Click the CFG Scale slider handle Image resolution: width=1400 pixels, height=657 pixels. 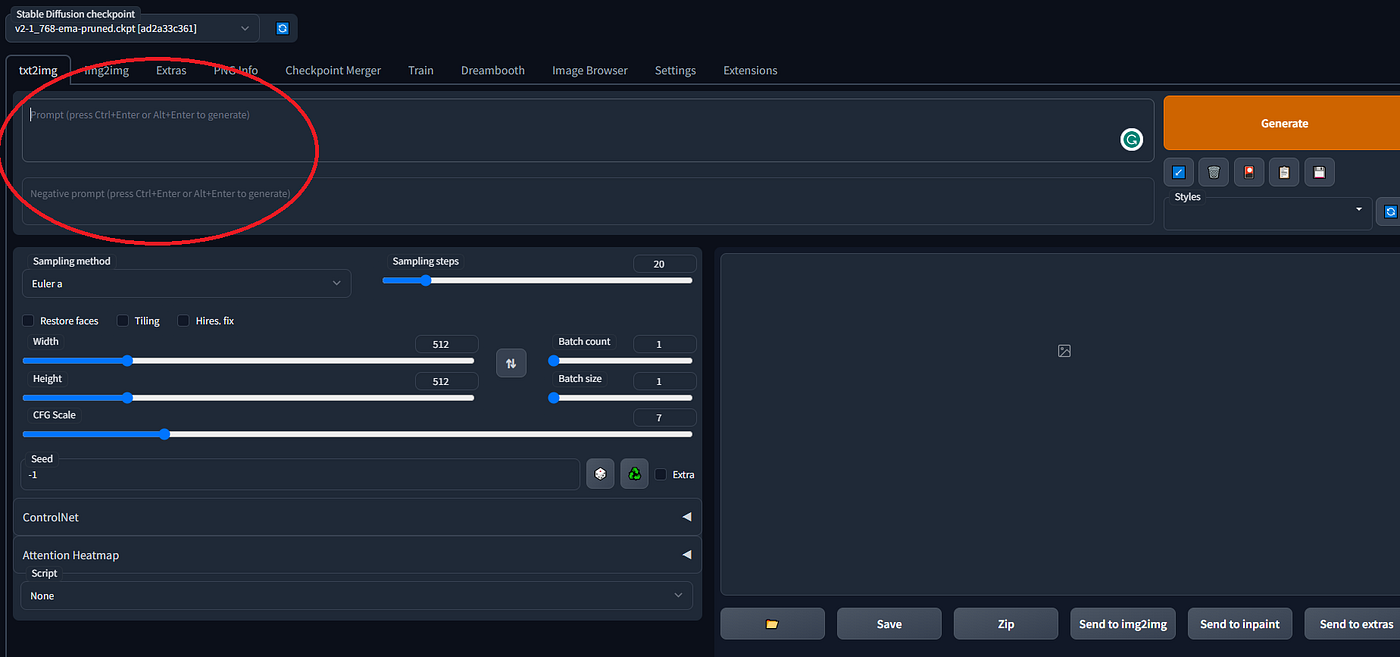tap(164, 434)
